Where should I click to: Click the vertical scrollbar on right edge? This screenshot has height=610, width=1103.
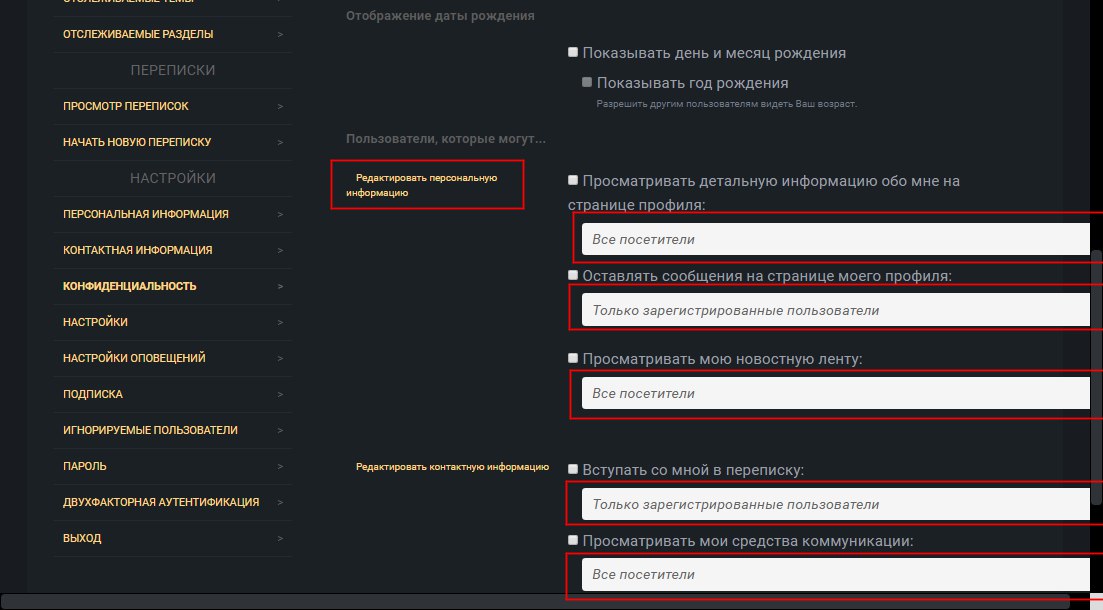coord(1097,376)
